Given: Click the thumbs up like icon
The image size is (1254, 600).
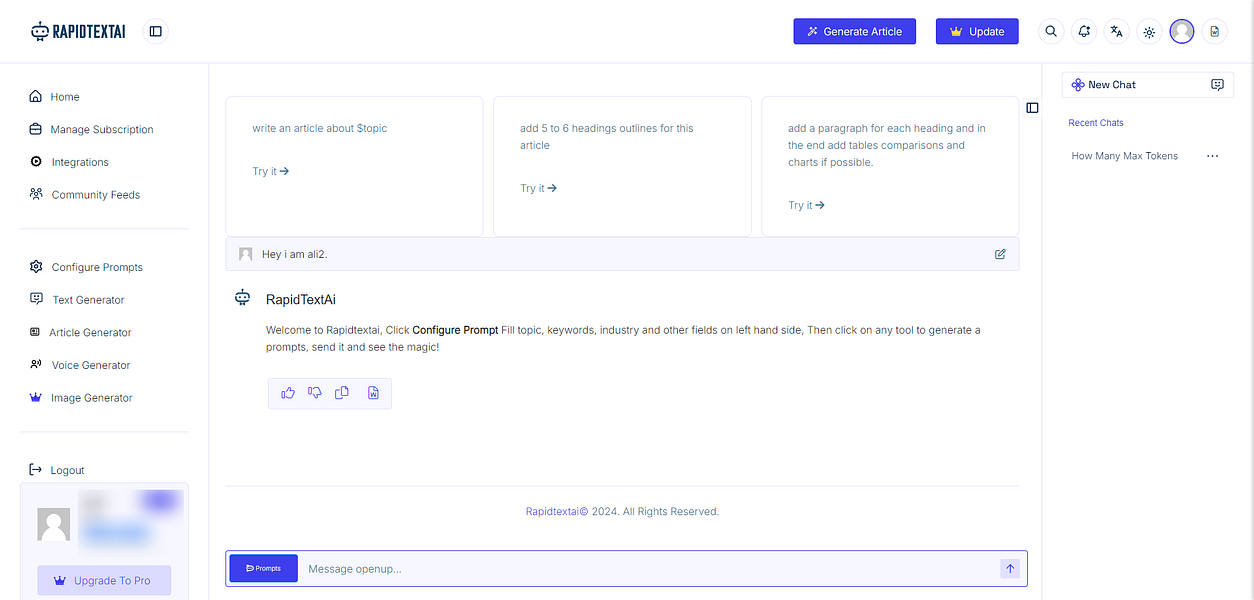Looking at the screenshot, I should point(288,393).
